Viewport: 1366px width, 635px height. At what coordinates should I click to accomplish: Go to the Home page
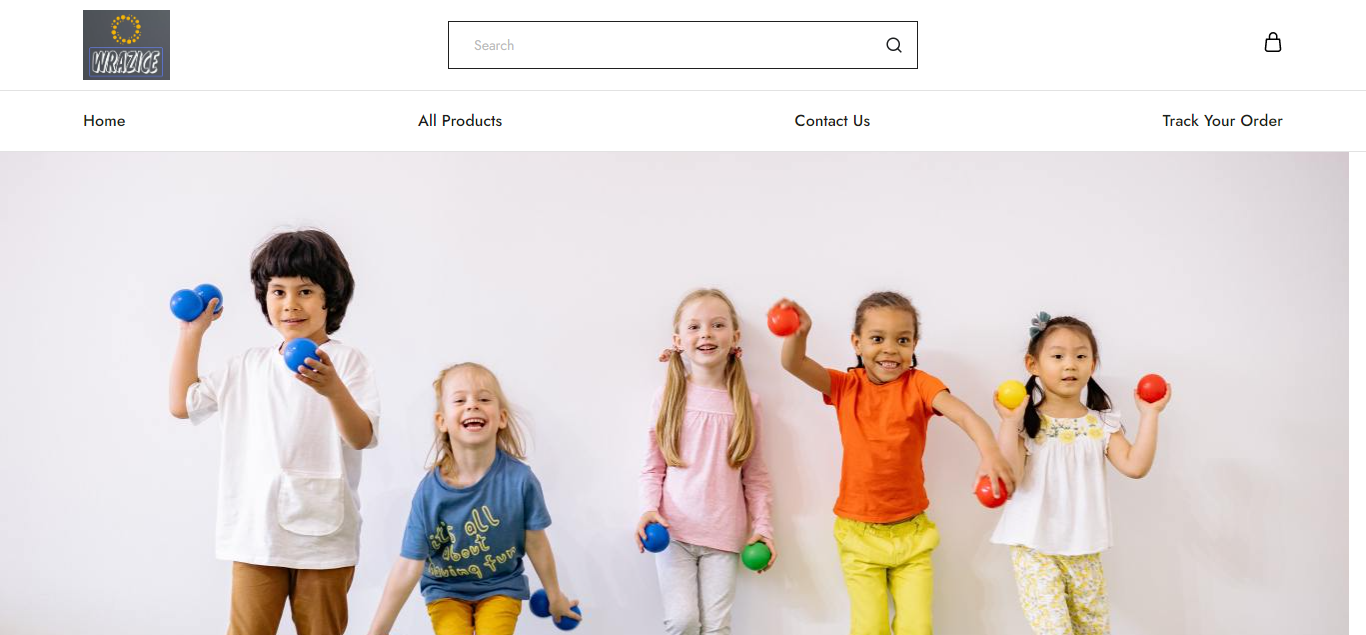(x=104, y=121)
